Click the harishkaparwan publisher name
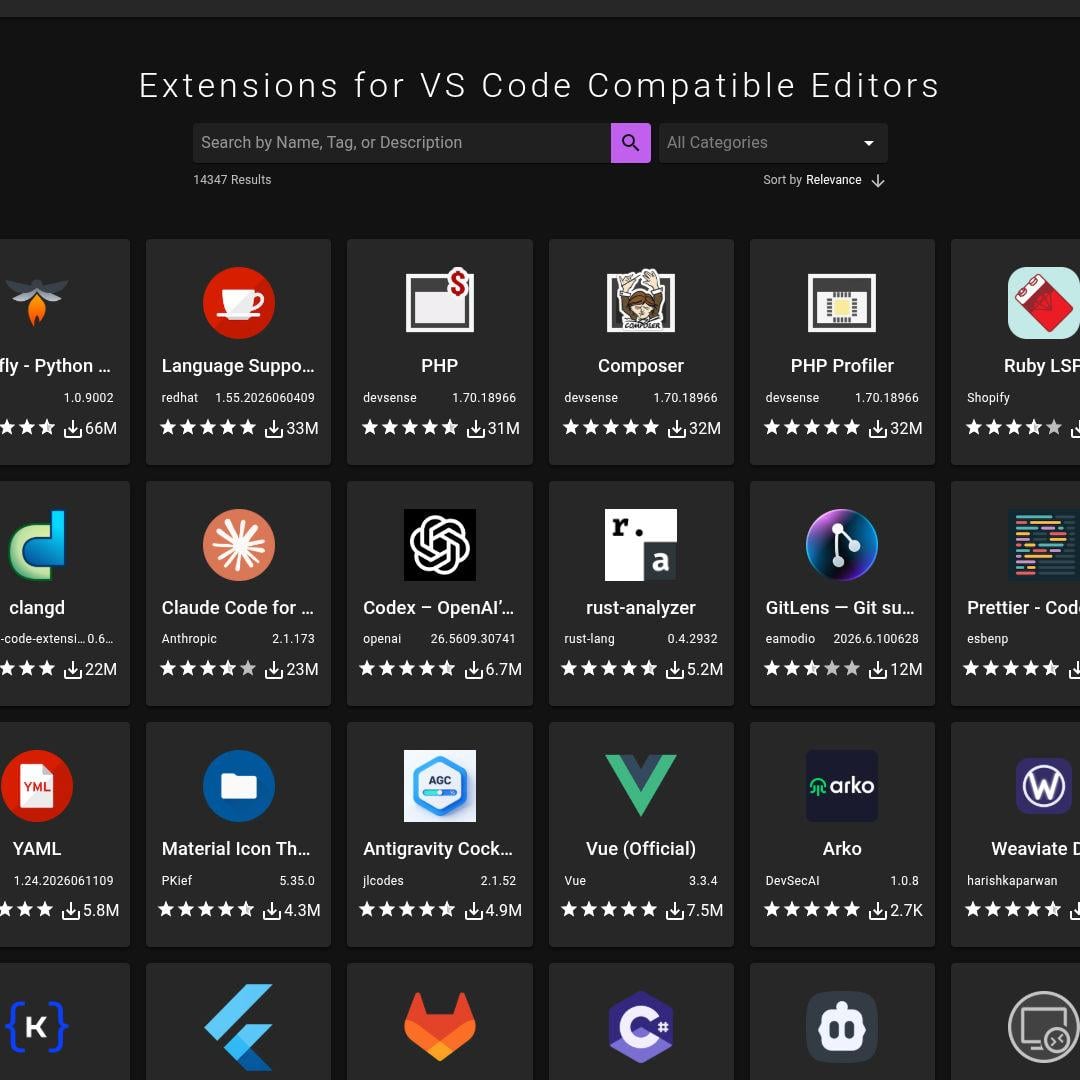 (1012, 880)
